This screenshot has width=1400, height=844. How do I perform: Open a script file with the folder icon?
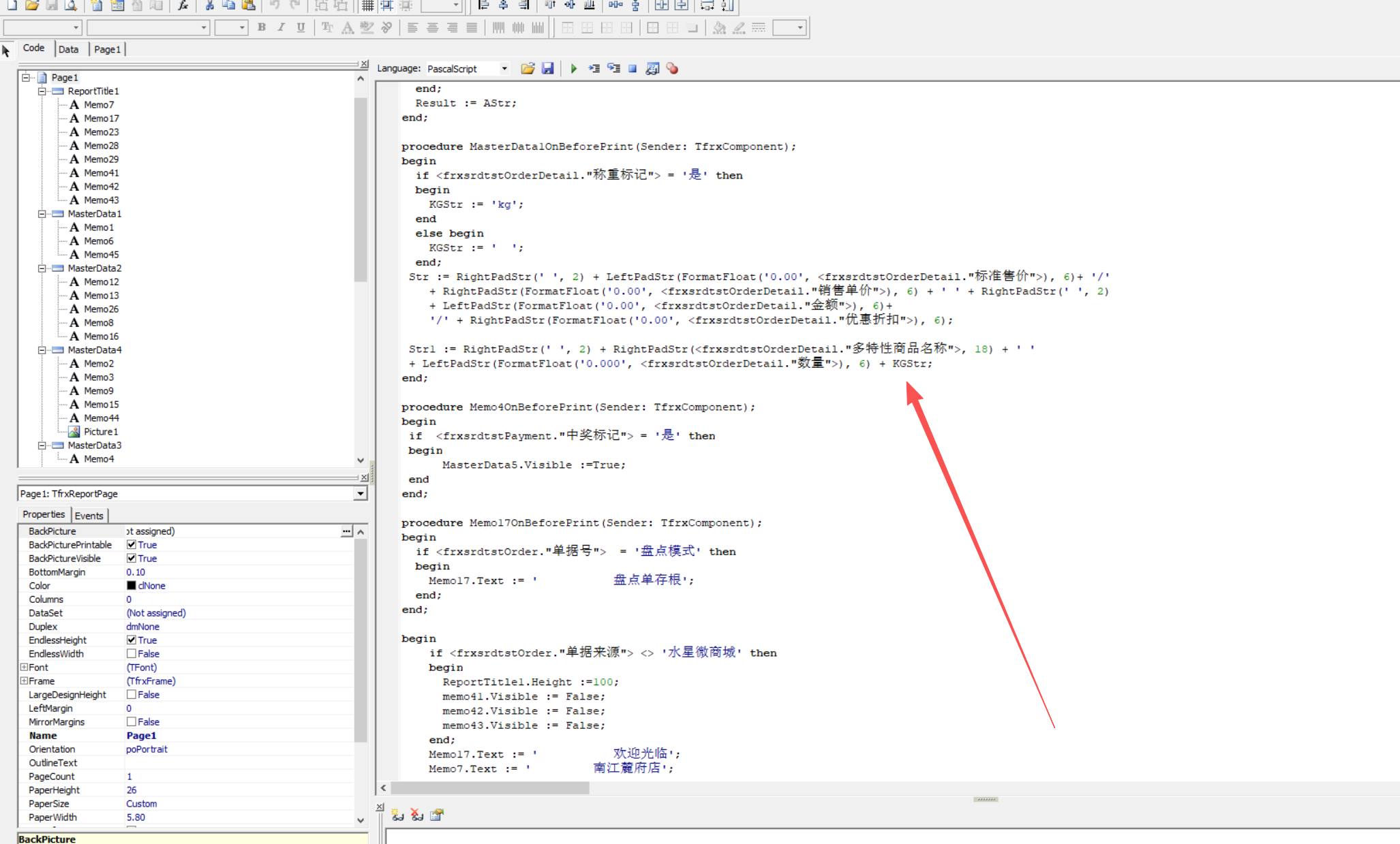(x=528, y=69)
